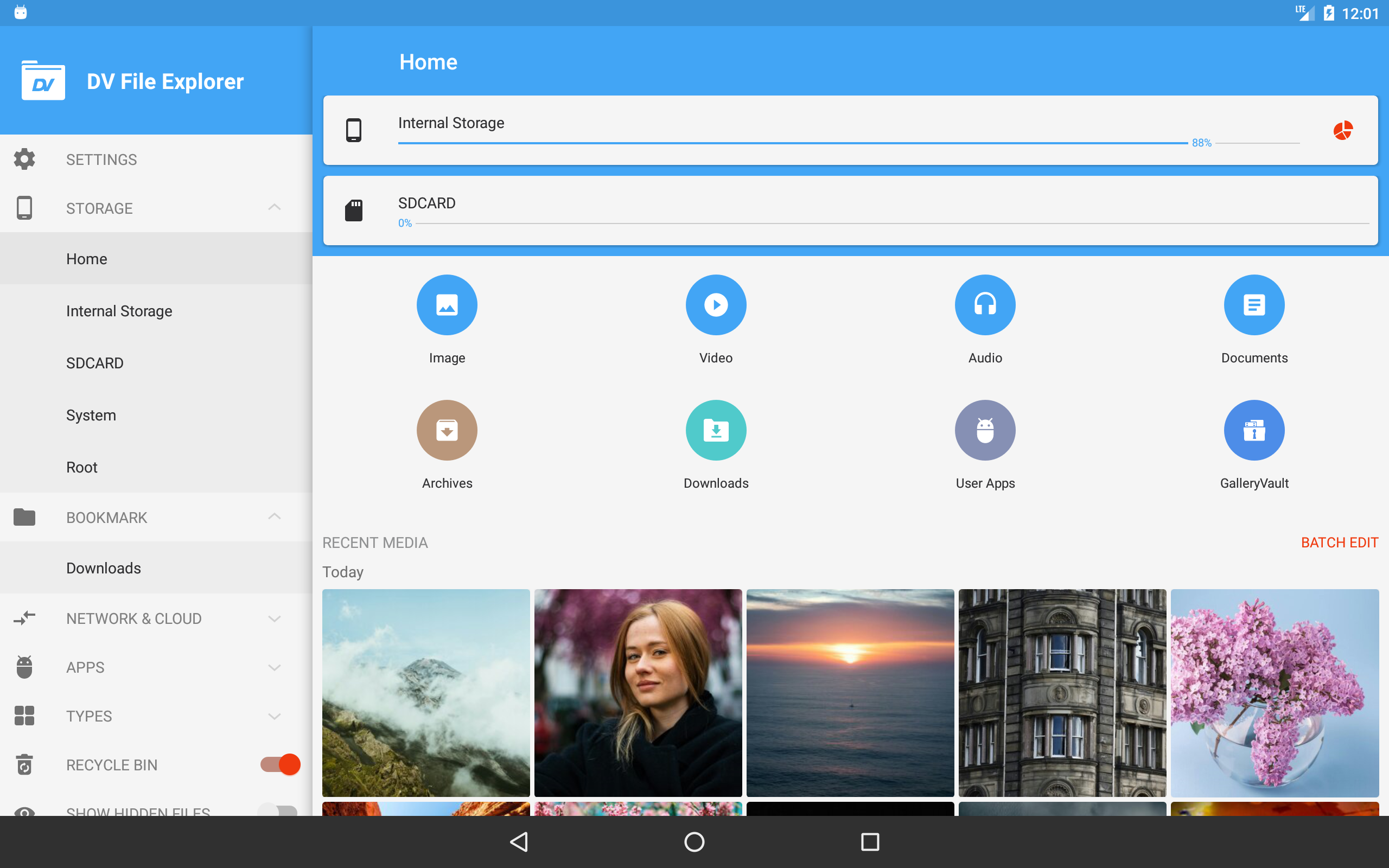Expand the Types section chevron
The height and width of the screenshot is (868, 1389).
point(275,716)
